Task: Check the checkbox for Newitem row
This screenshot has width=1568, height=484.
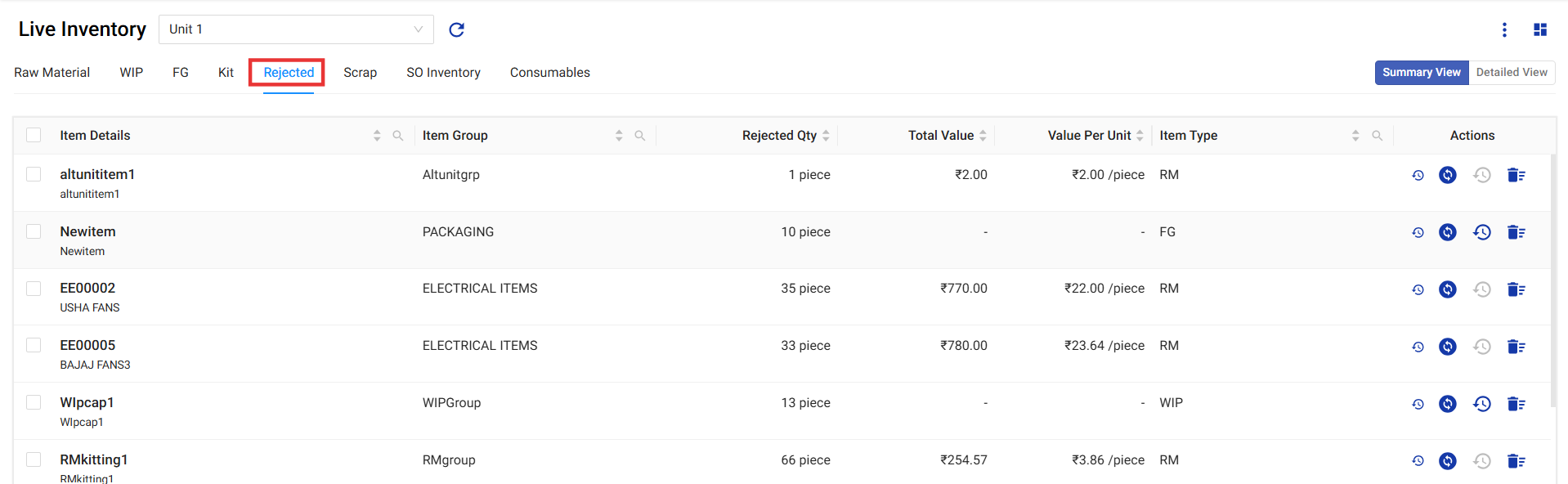Action: tap(34, 231)
